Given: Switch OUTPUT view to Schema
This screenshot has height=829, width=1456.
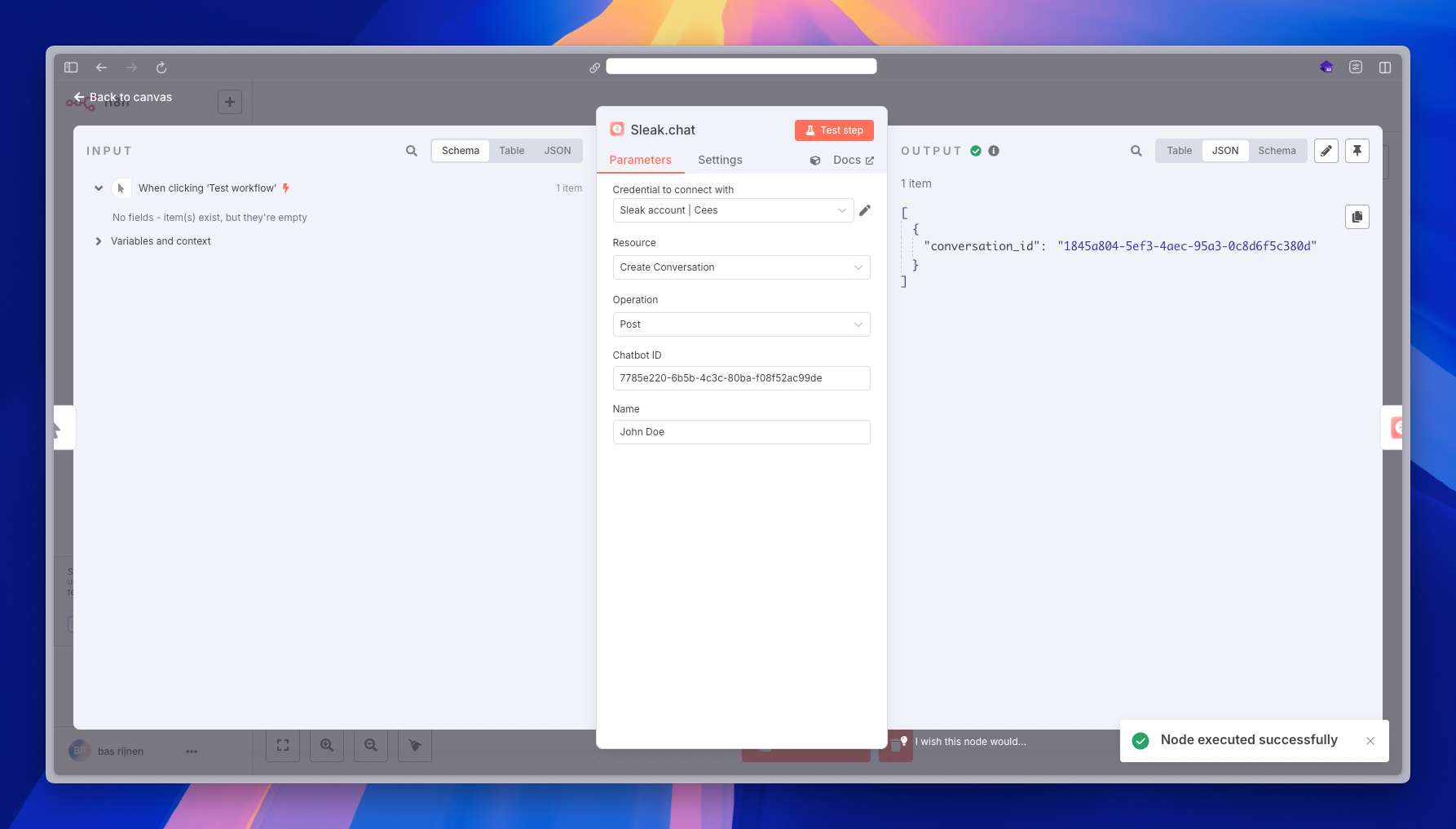Looking at the screenshot, I should pos(1277,151).
